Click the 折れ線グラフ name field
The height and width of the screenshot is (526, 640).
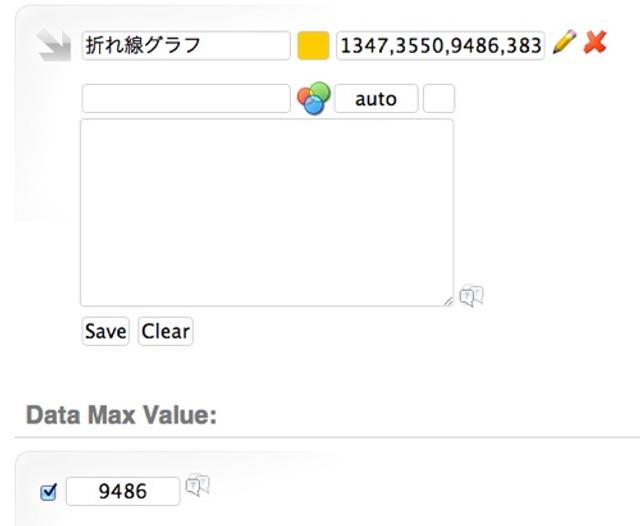pos(185,45)
